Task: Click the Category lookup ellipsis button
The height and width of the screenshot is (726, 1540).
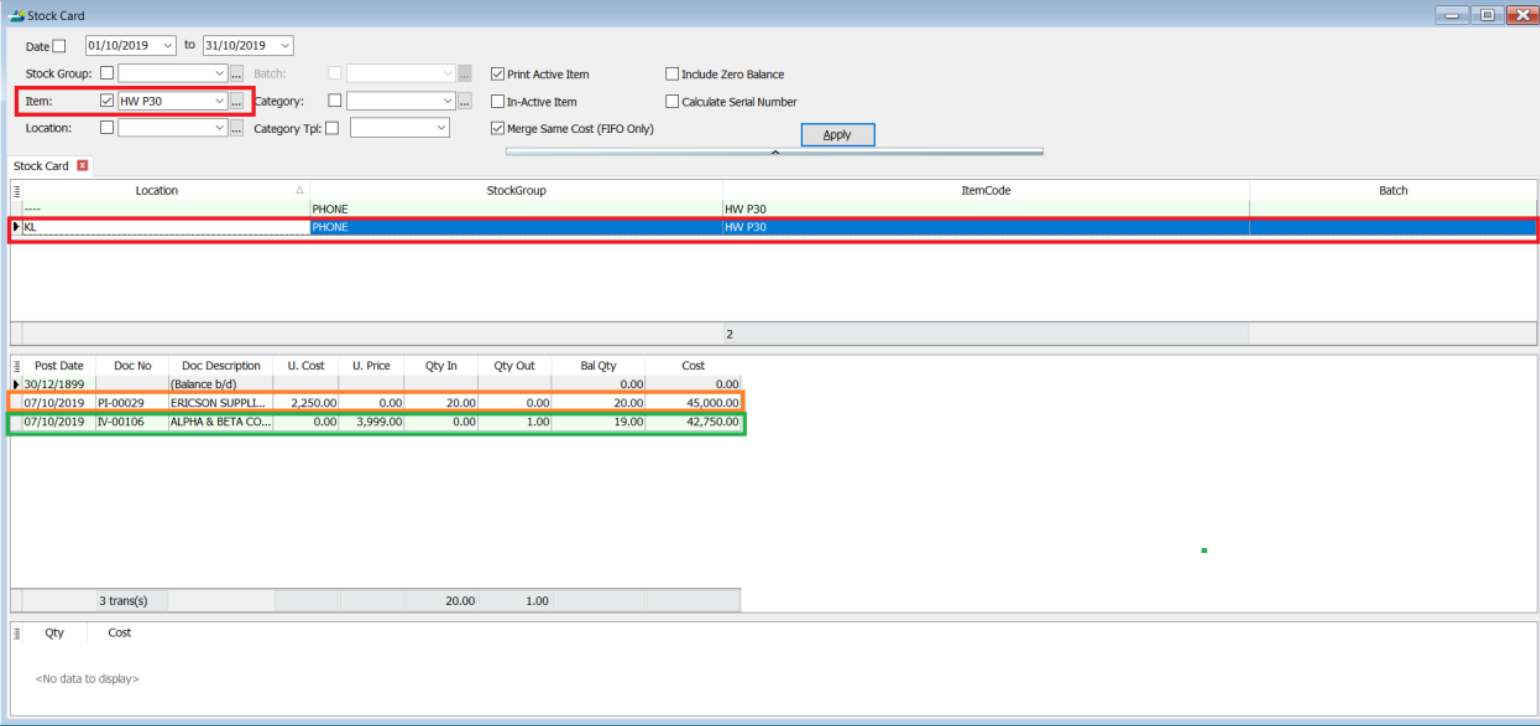Action: click(x=464, y=101)
